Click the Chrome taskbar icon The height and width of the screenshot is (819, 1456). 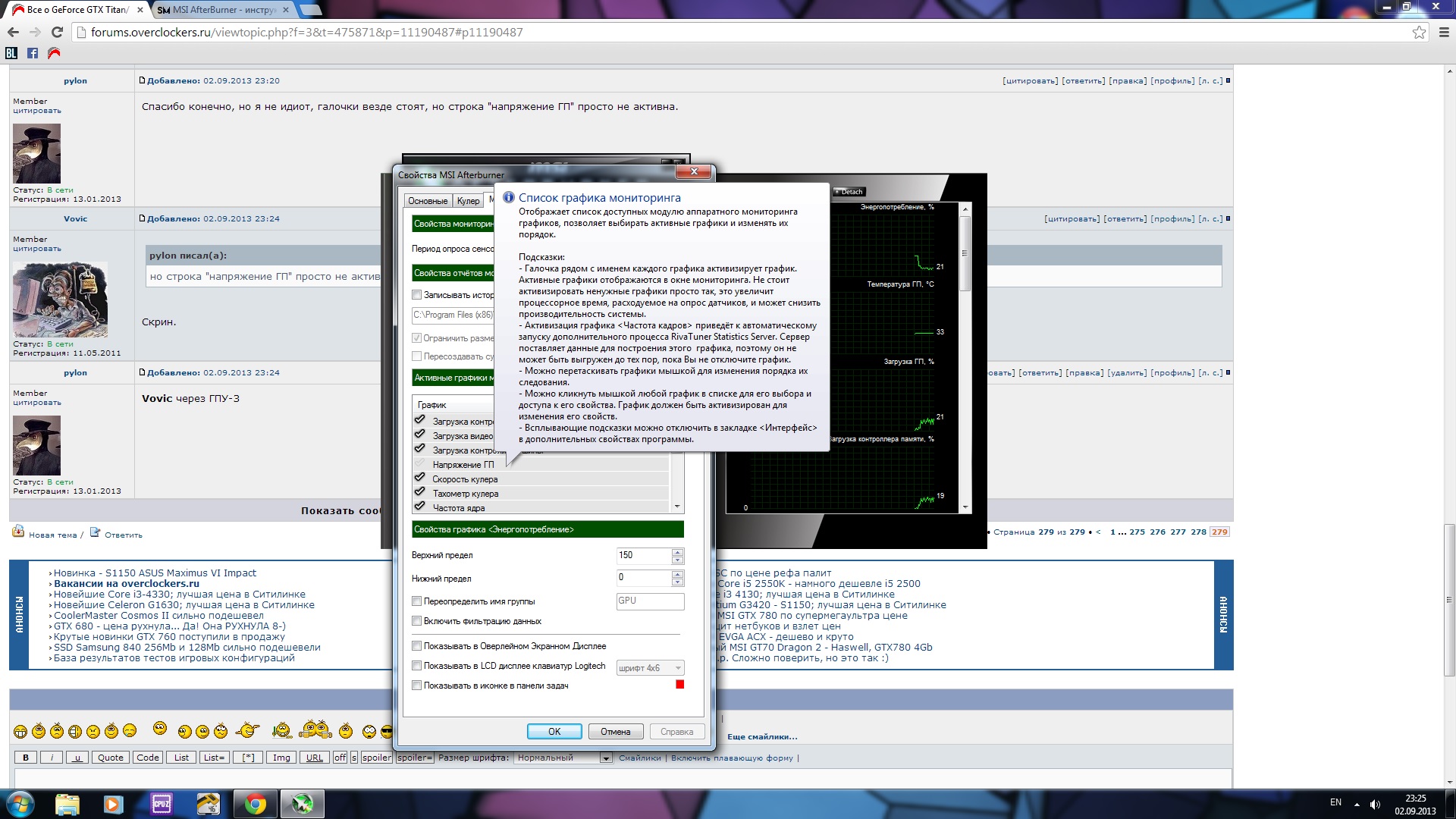[256, 804]
